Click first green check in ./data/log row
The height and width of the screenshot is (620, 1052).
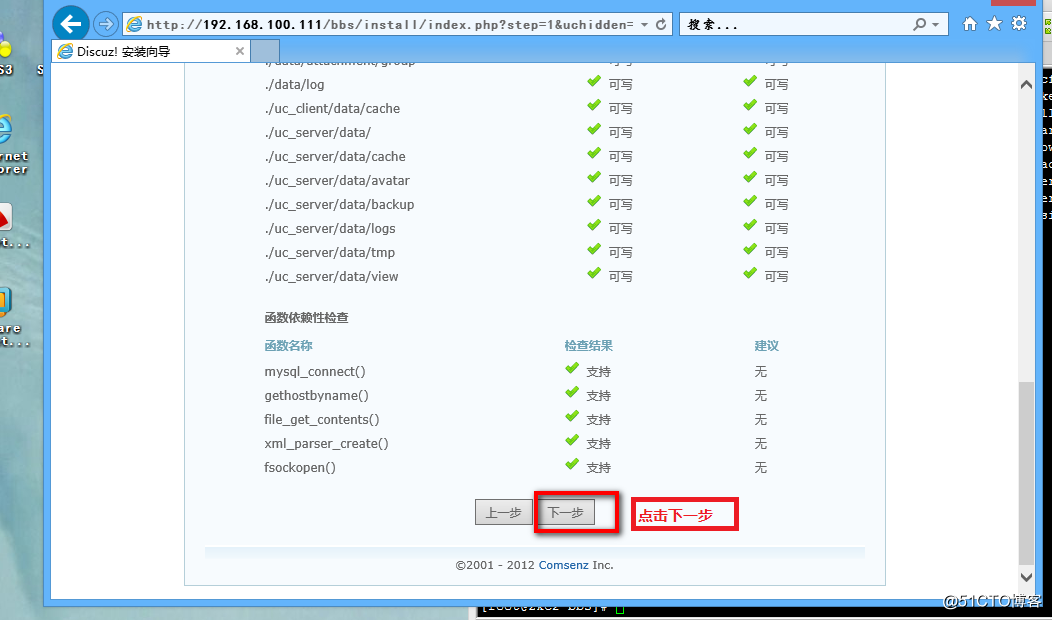tap(594, 81)
